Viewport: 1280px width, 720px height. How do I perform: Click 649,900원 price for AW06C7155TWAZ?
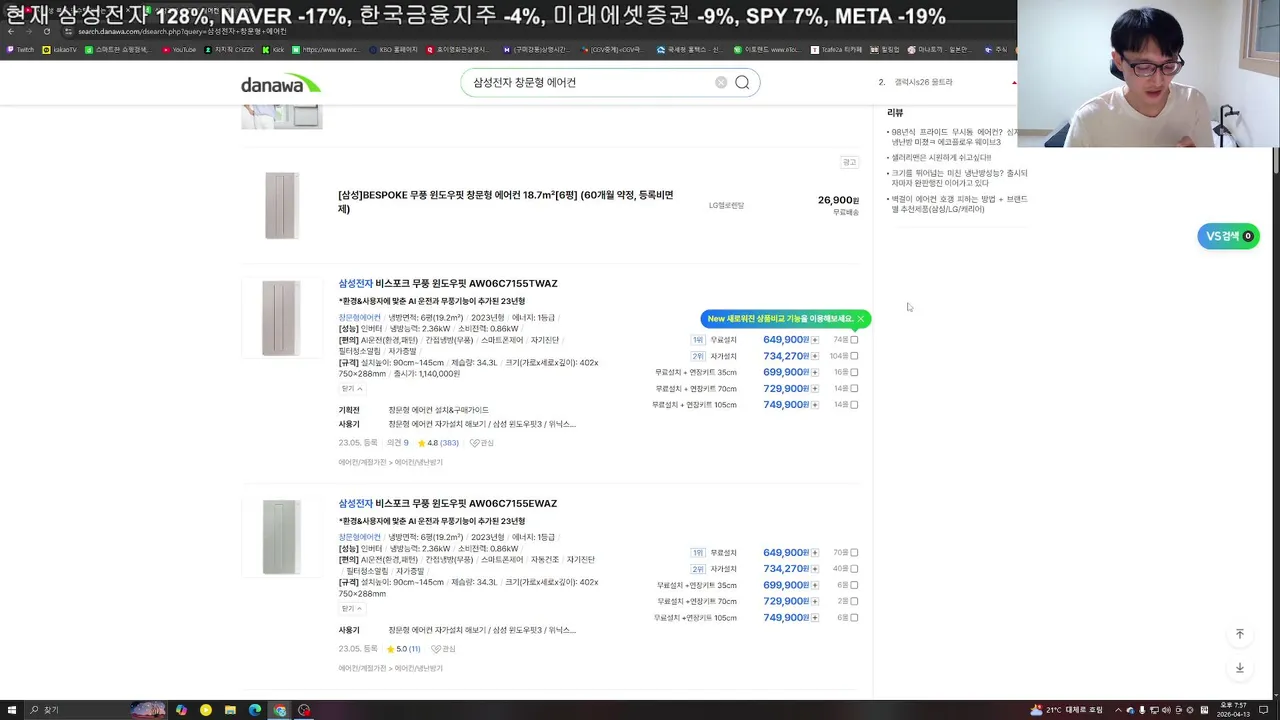coord(785,340)
